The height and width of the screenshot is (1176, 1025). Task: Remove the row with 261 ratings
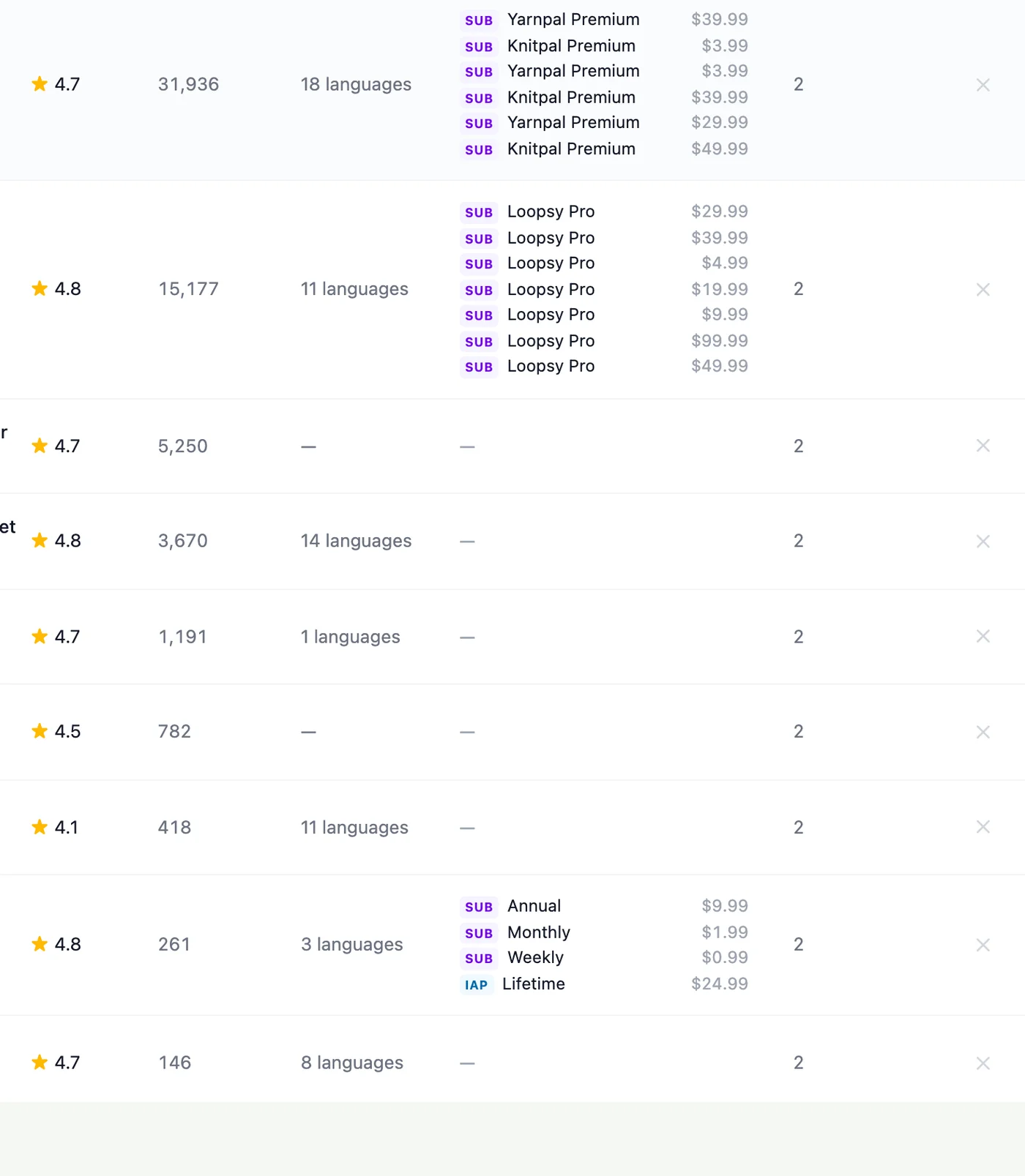(983, 945)
